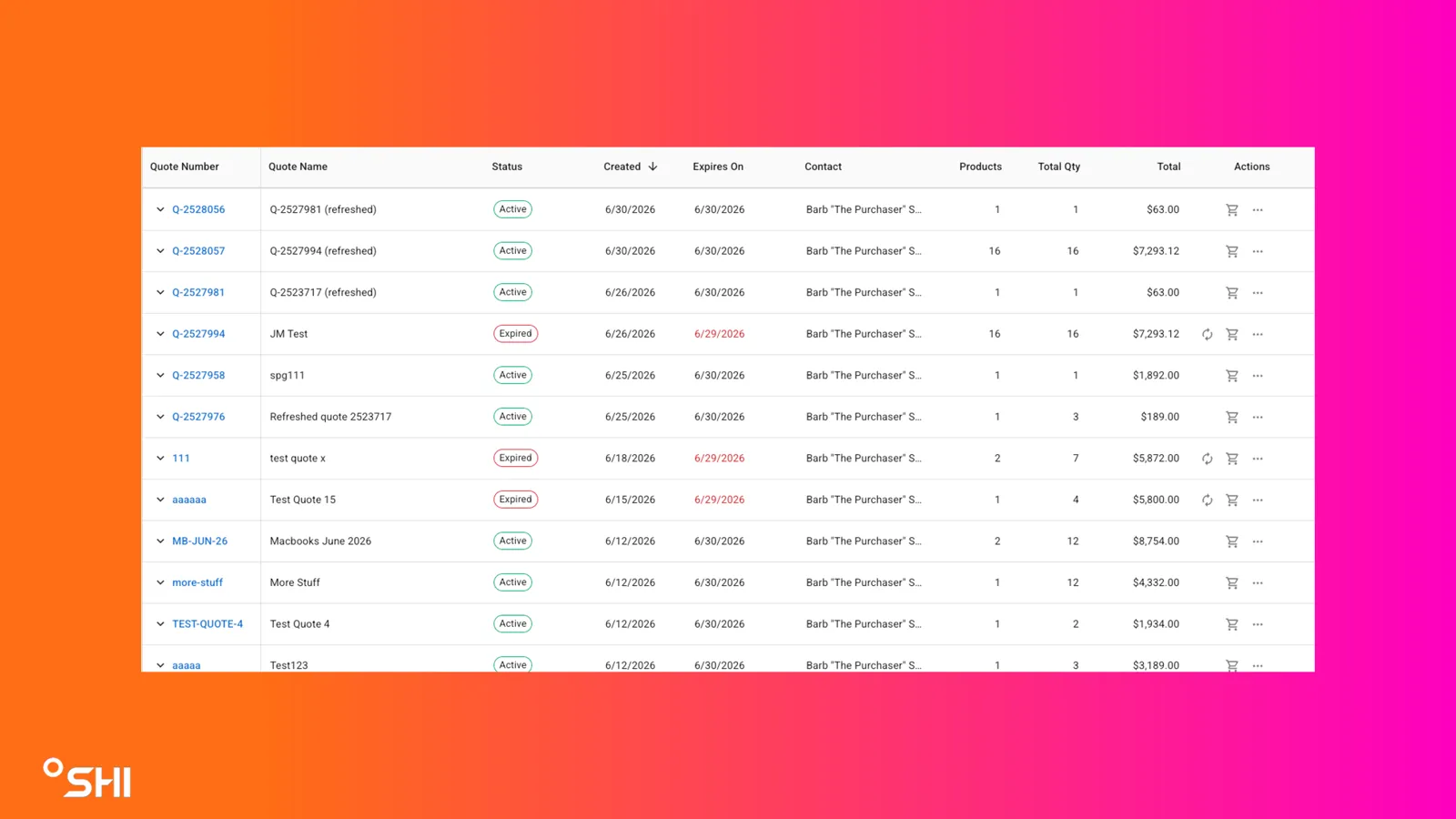Image resolution: width=1456 pixels, height=819 pixels.
Task: Add Macbooks June 2026 to cart
Action: point(1231,541)
